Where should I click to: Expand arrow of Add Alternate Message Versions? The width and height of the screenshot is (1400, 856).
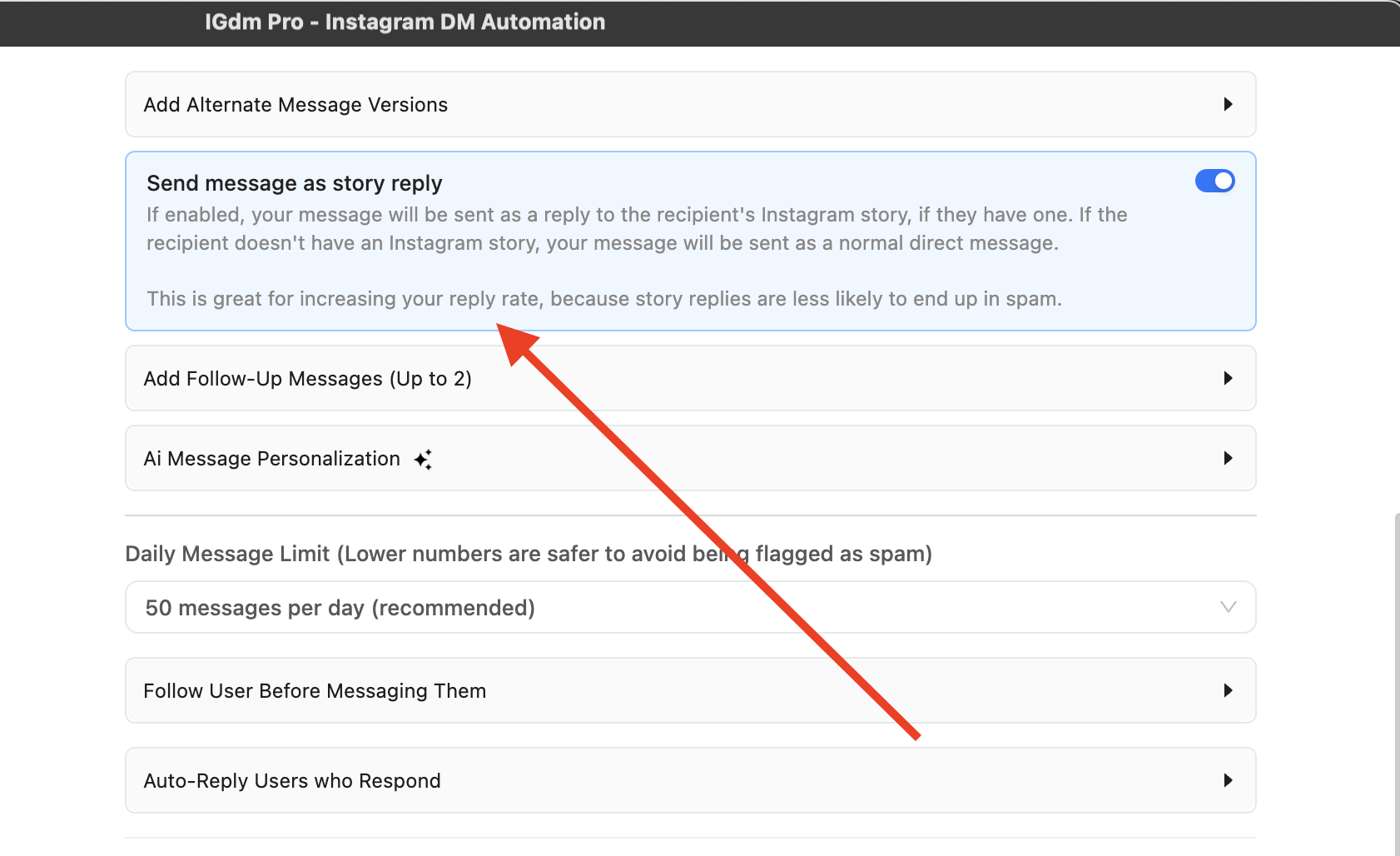click(1228, 104)
